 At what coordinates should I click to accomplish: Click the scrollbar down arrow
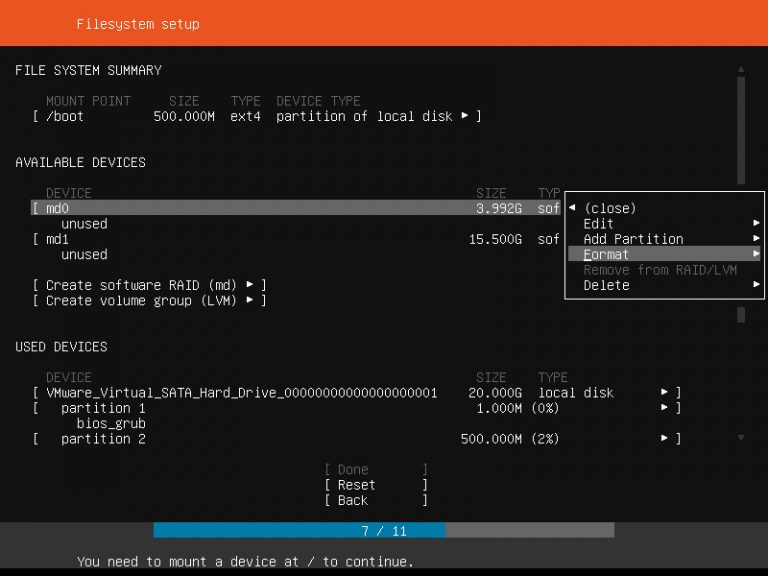[x=741, y=438]
